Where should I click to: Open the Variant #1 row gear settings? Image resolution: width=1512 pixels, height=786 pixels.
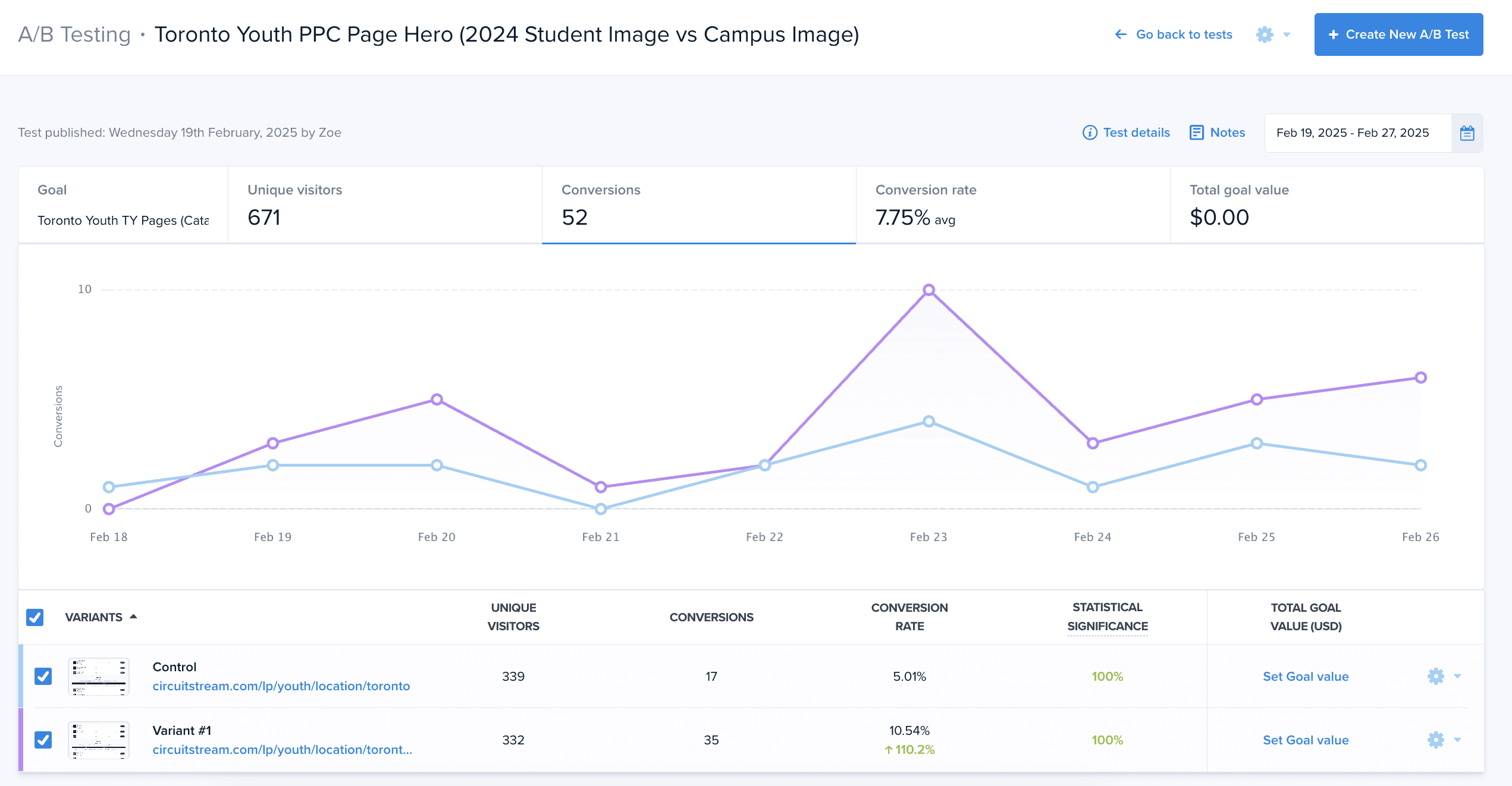click(1435, 740)
